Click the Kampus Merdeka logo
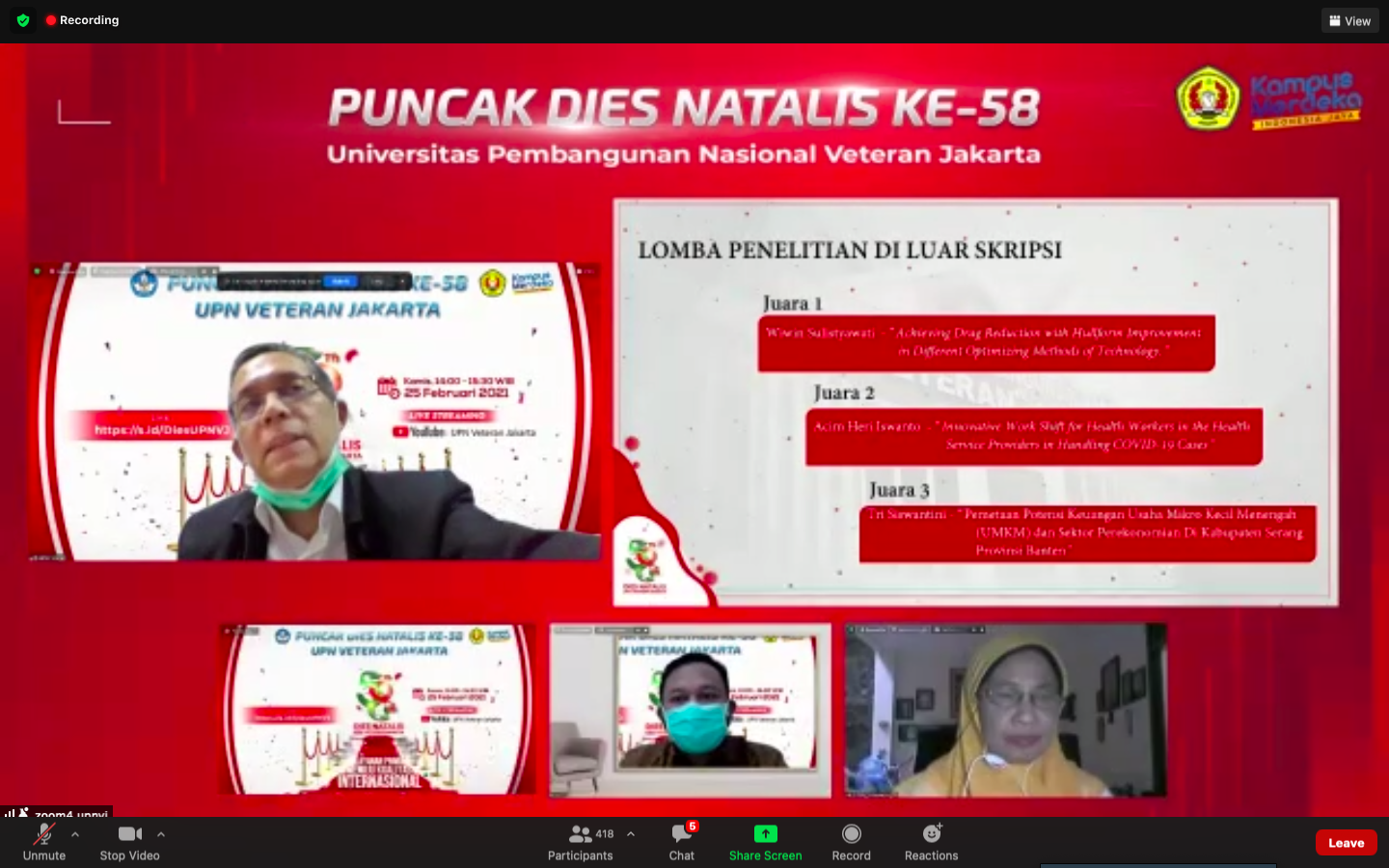 1305,99
